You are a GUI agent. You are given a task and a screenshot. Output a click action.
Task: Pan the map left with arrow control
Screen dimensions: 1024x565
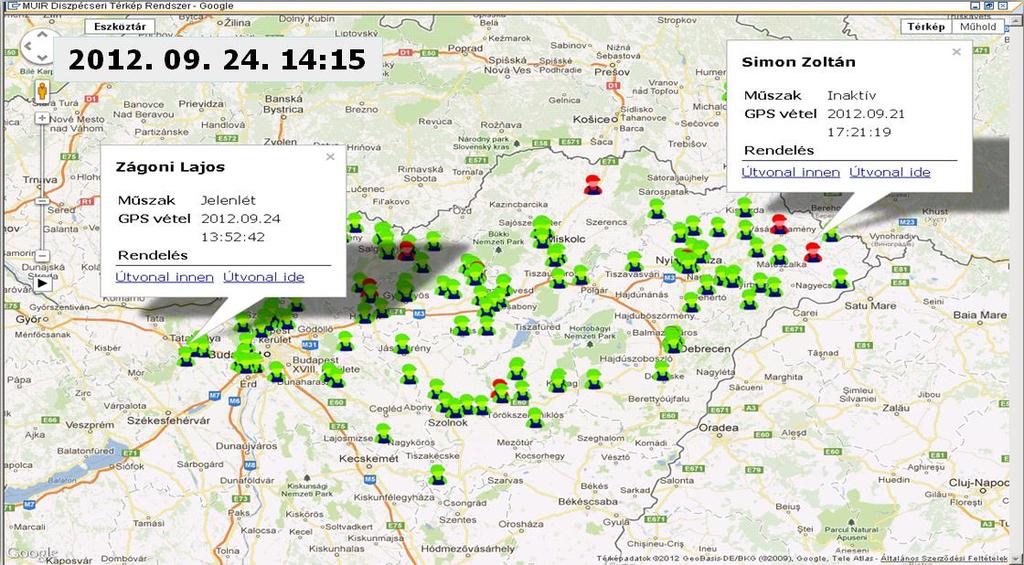coord(29,47)
